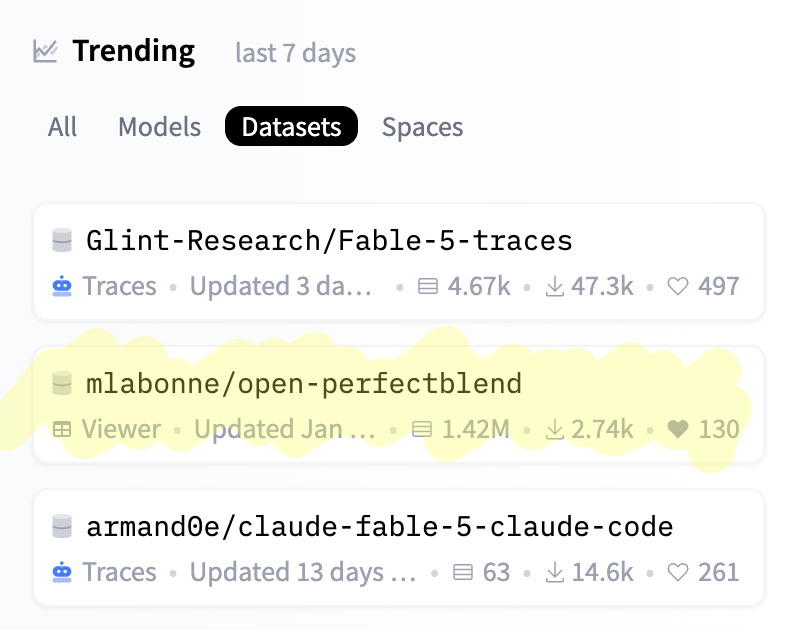Click rows icon showing 1.42M
Image resolution: width=790 pixels, height=630 pixels.
coord(422,429)
